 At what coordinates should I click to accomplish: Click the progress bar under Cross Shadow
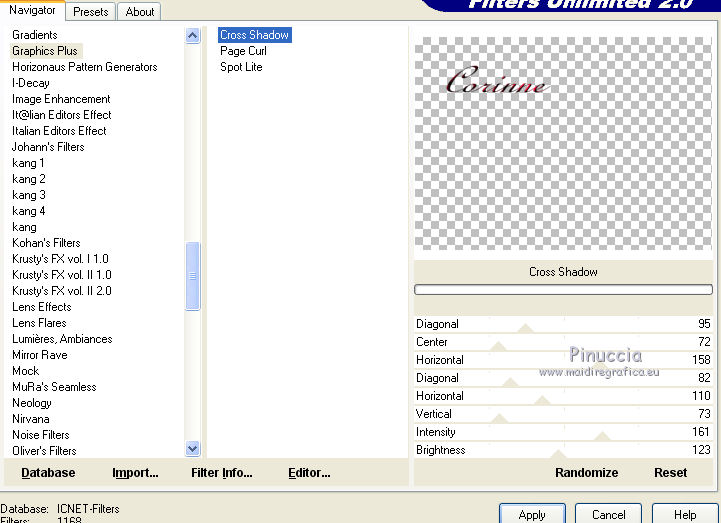tap(563, 289)
